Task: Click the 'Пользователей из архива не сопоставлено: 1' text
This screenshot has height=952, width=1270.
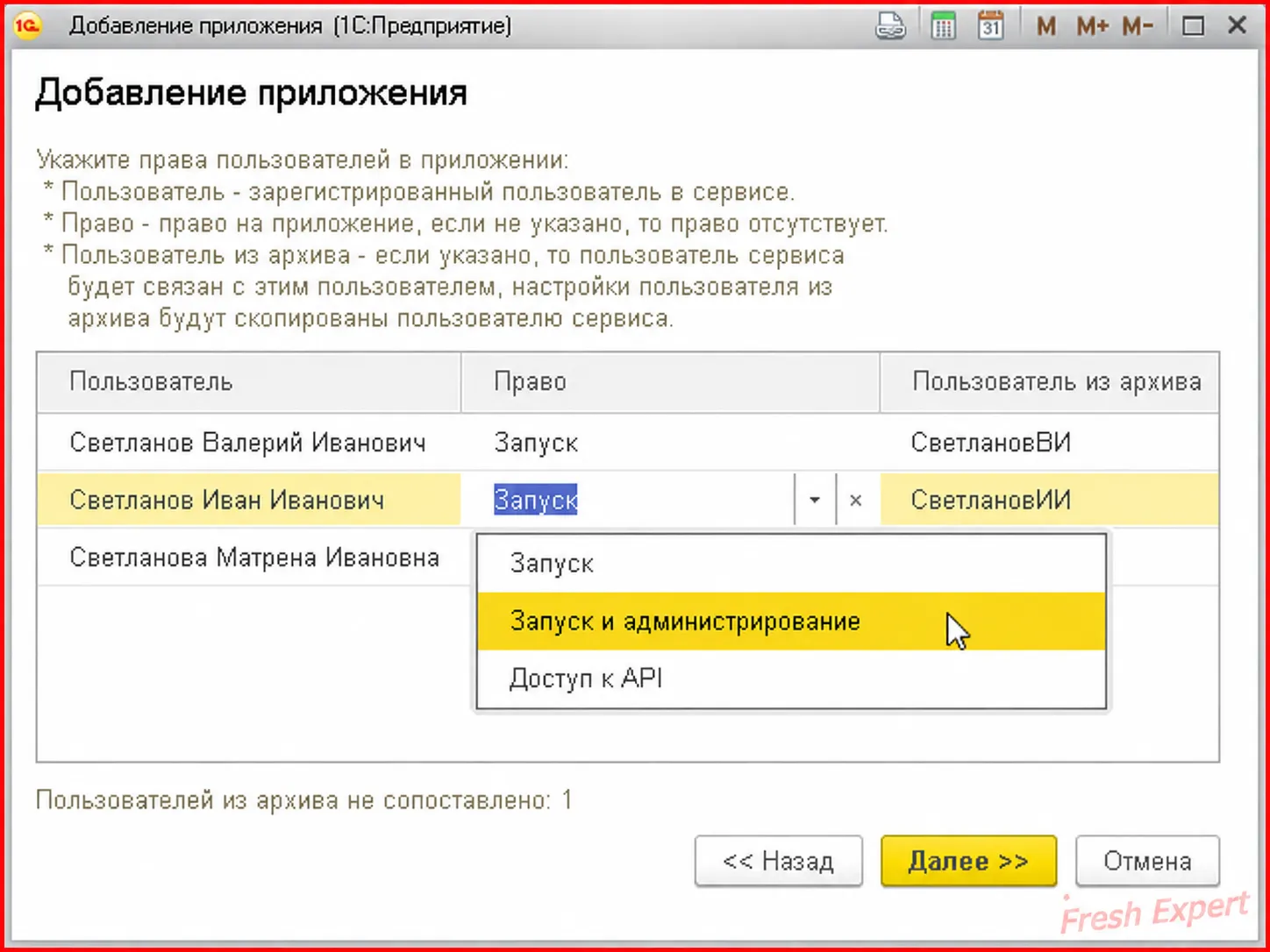Action: click(x=303, y=799)
